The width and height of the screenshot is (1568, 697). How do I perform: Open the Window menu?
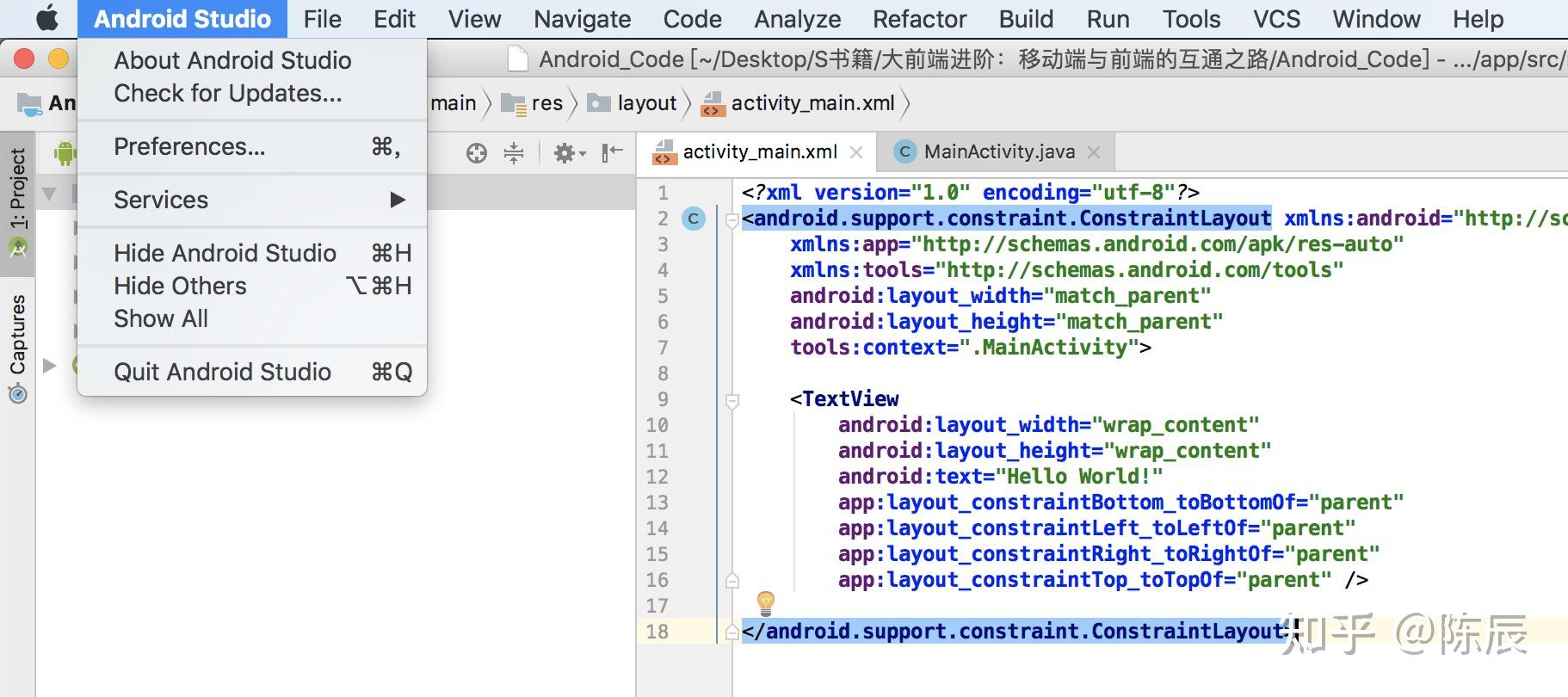coord(1377,19)
